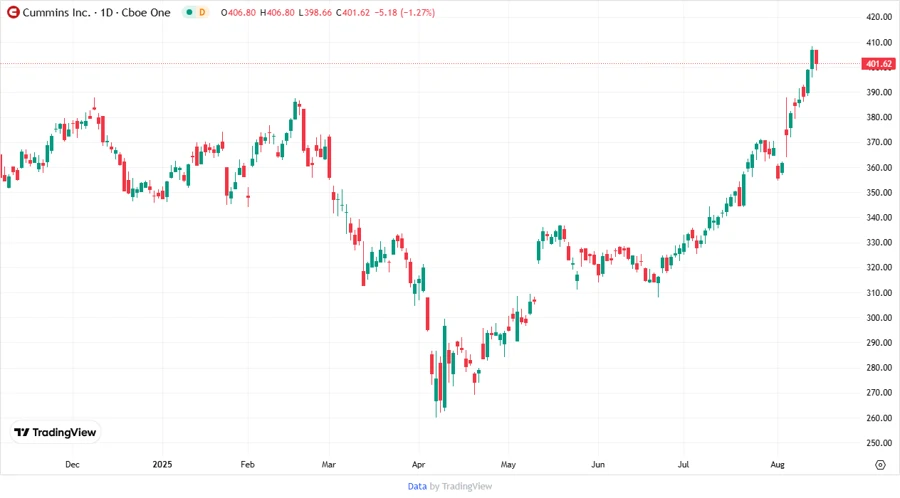Viewport: 900px width, 498px height.
Task: Click the May label on time axis
Action: click(x=508, y=465)
